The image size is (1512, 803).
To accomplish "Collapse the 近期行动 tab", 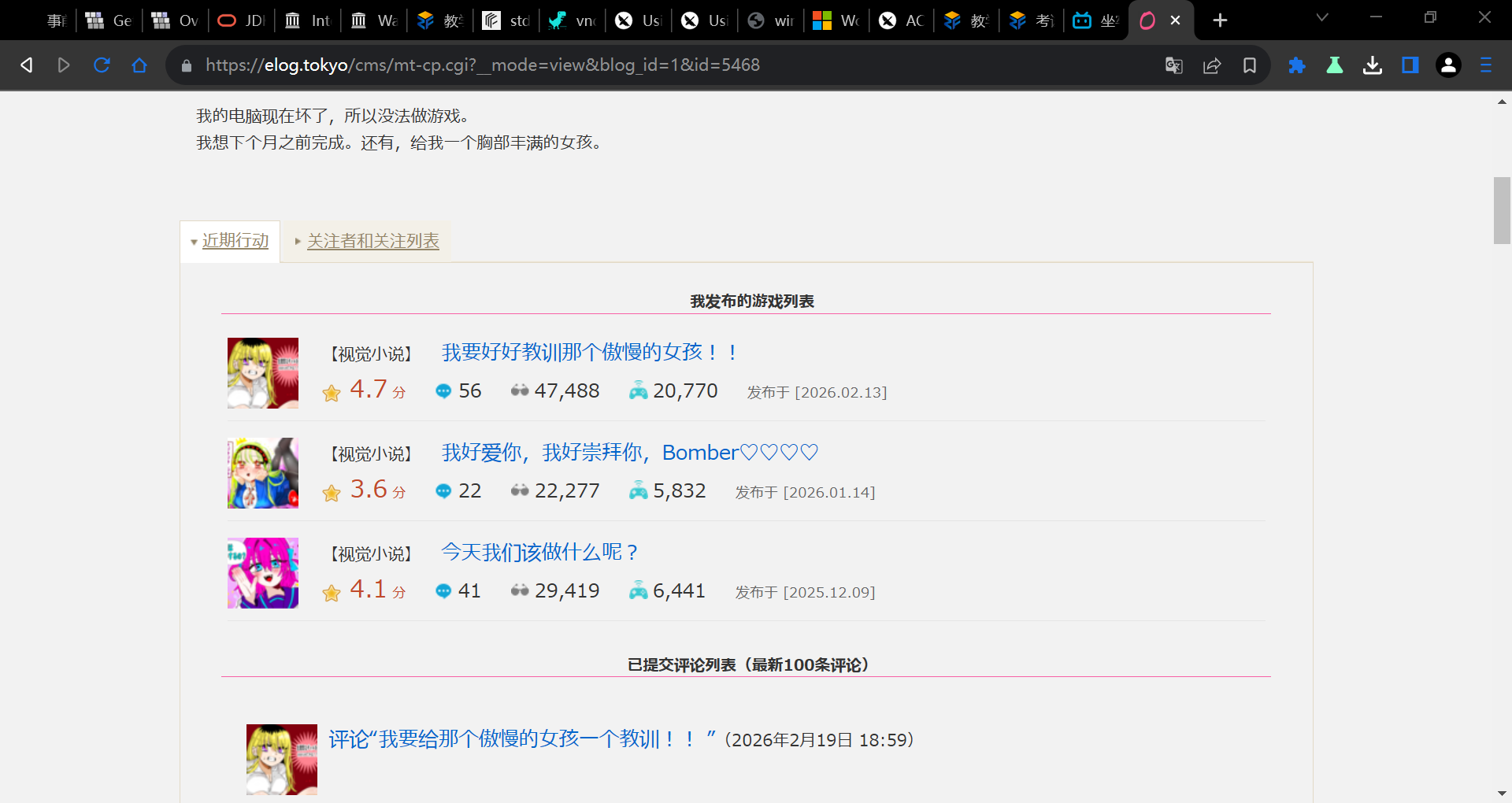I will (x=230, y=241).
